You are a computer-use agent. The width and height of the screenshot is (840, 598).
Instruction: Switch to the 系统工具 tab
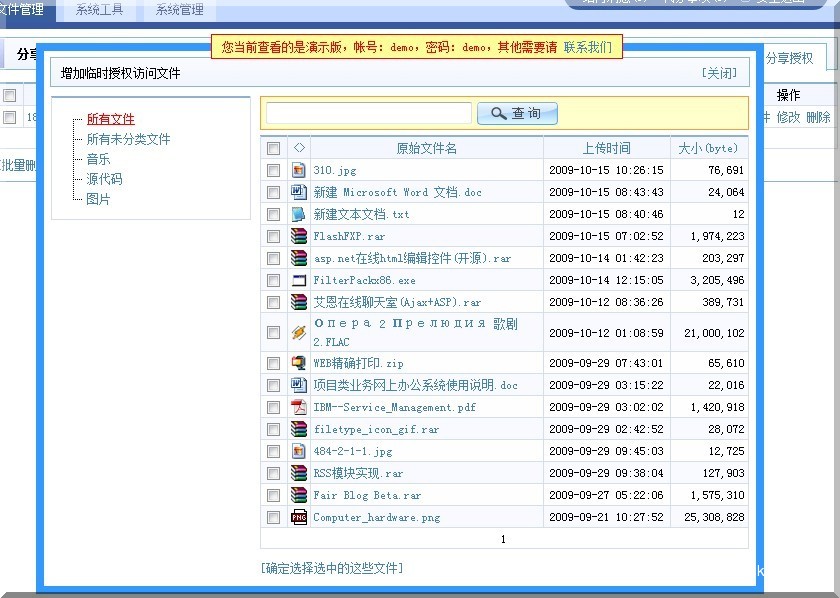point(99,10)
